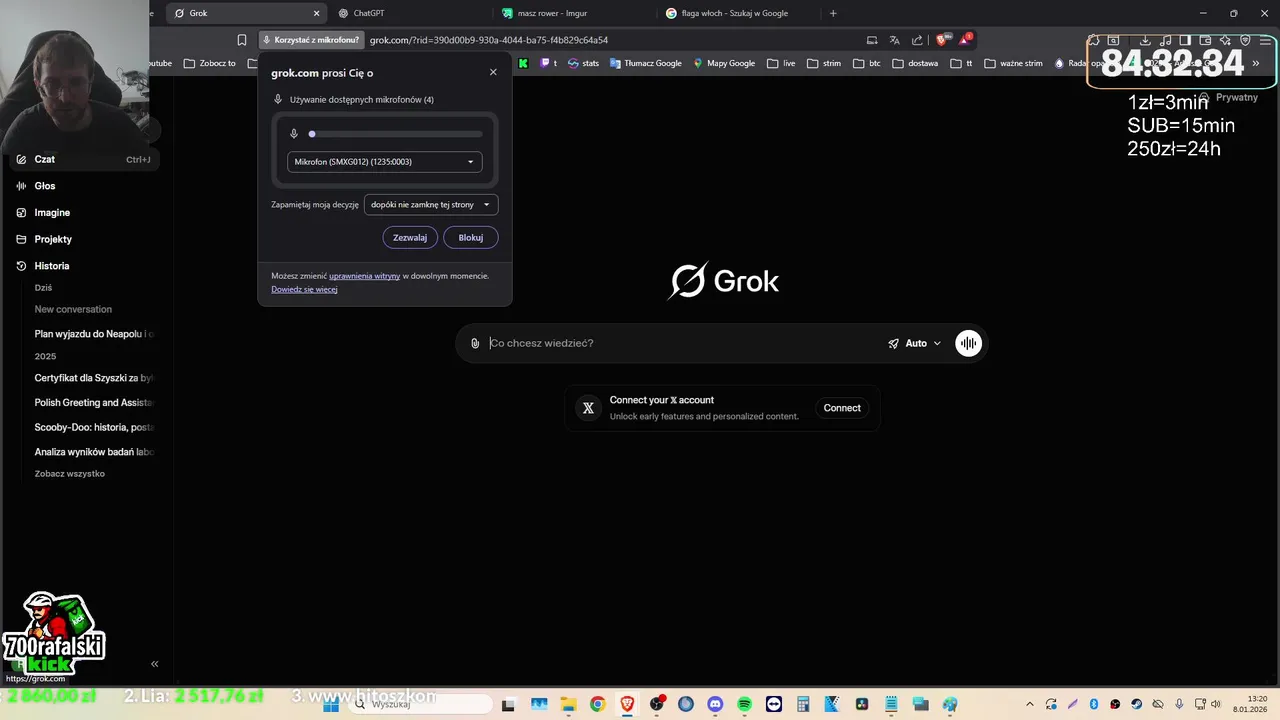Open Imagine in the sidebar
Screen dimensions: 1280x720
52,213
